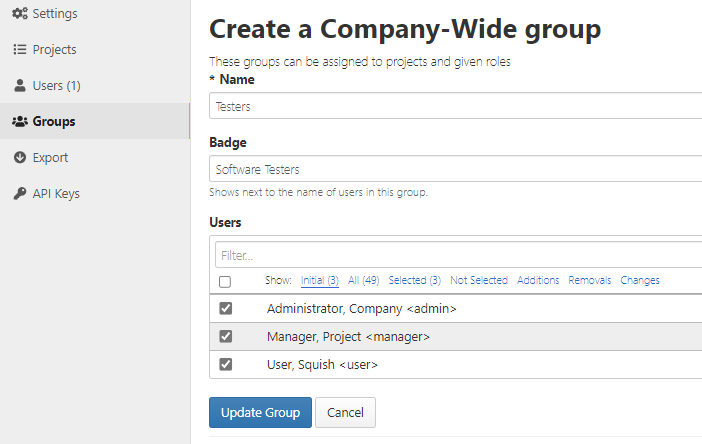The height and width of the screenshot is (444, 702).
Task: Toggle the select-all users checkbox
Action: click(225, 282)
